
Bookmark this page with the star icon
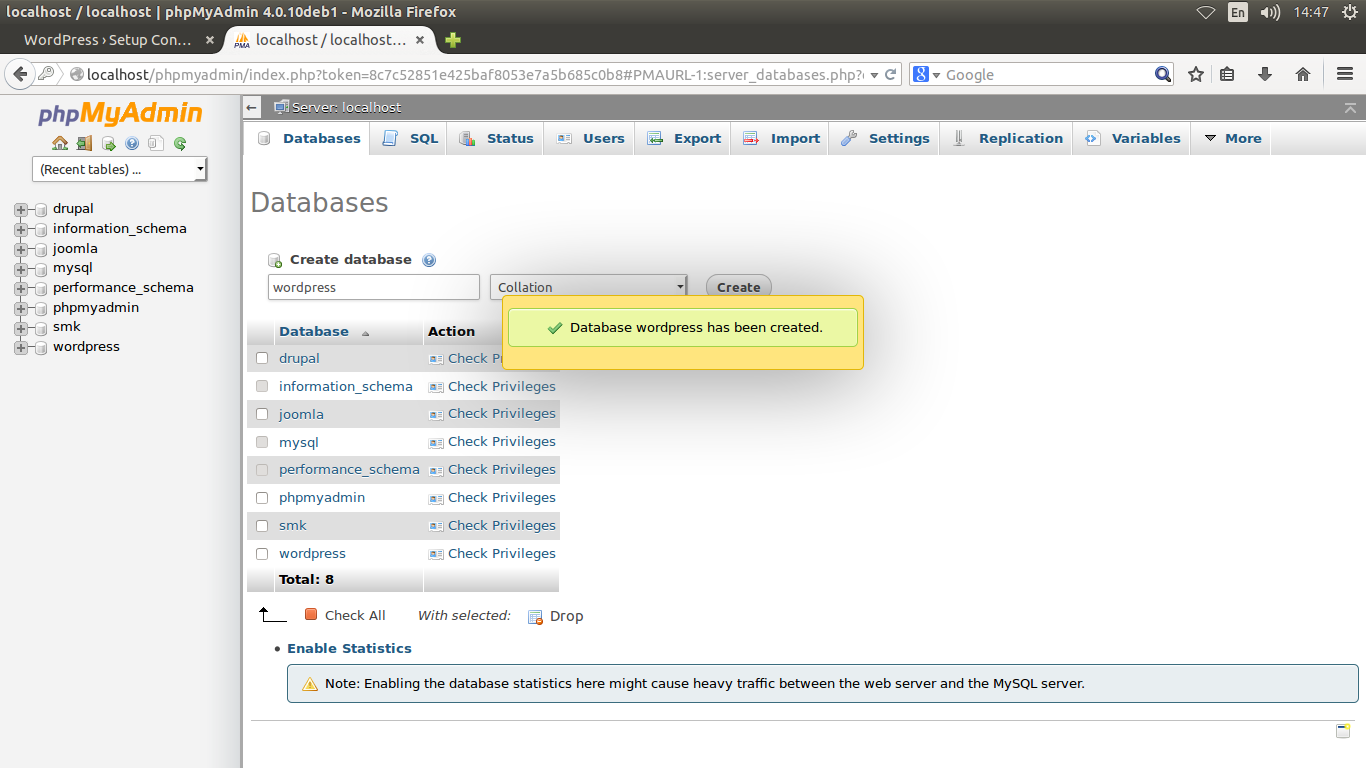[x=1196, y=74]
